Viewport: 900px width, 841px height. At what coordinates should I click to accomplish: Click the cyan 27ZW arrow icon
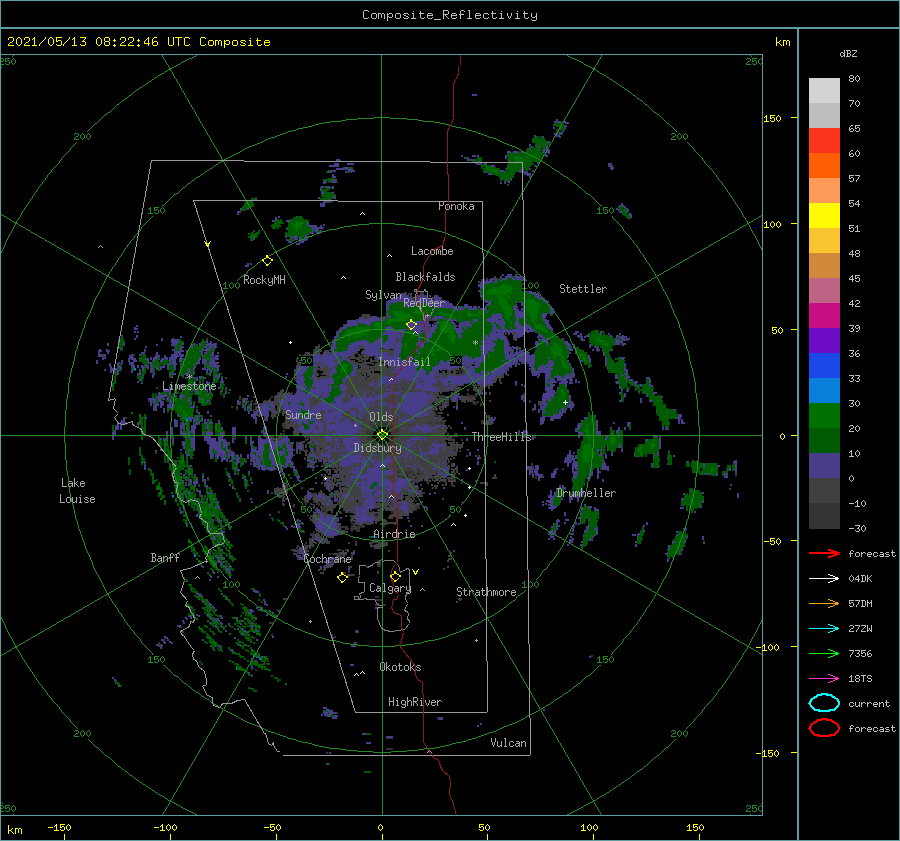point(824,629)
